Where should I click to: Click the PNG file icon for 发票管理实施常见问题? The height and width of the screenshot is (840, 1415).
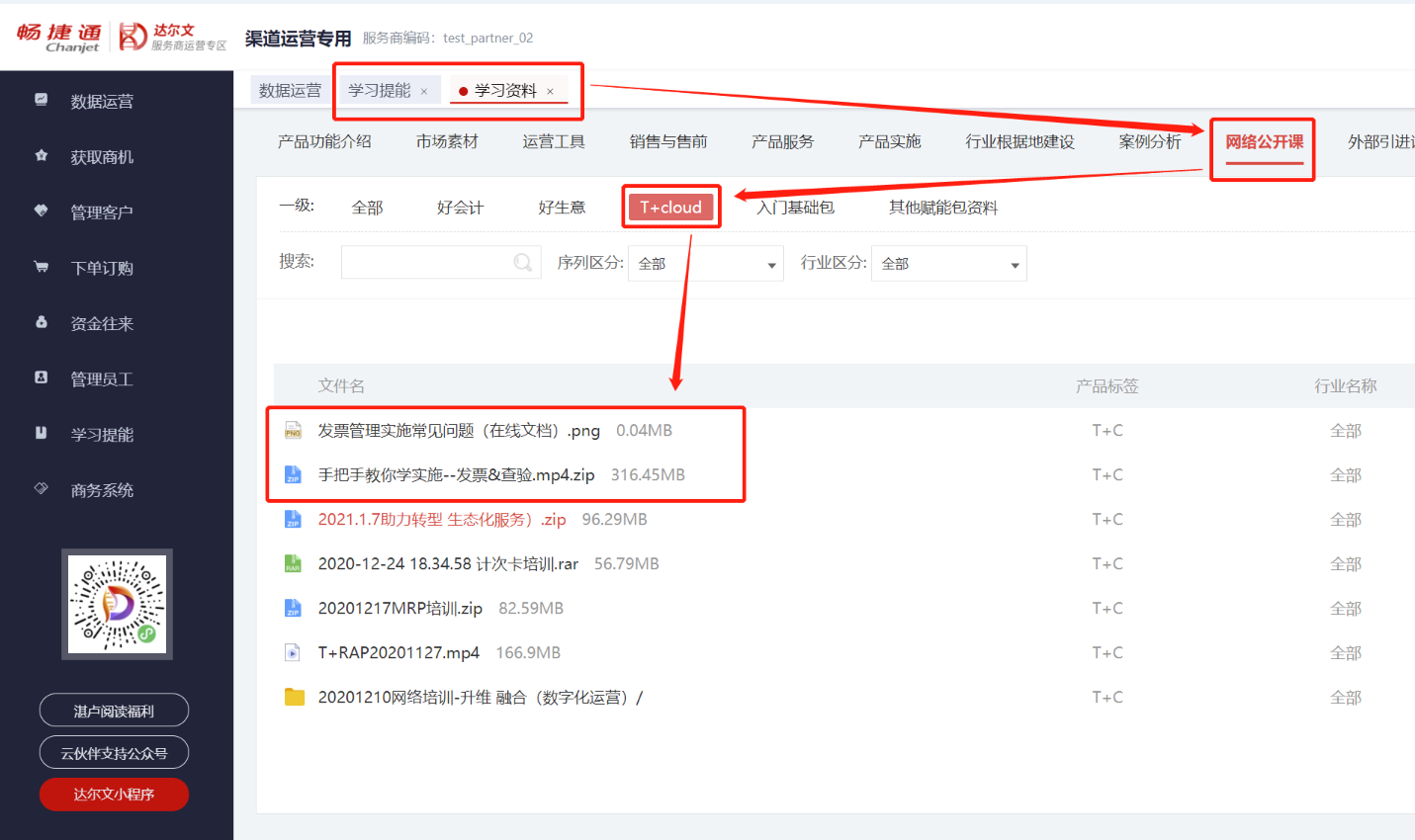pos(293,431)
